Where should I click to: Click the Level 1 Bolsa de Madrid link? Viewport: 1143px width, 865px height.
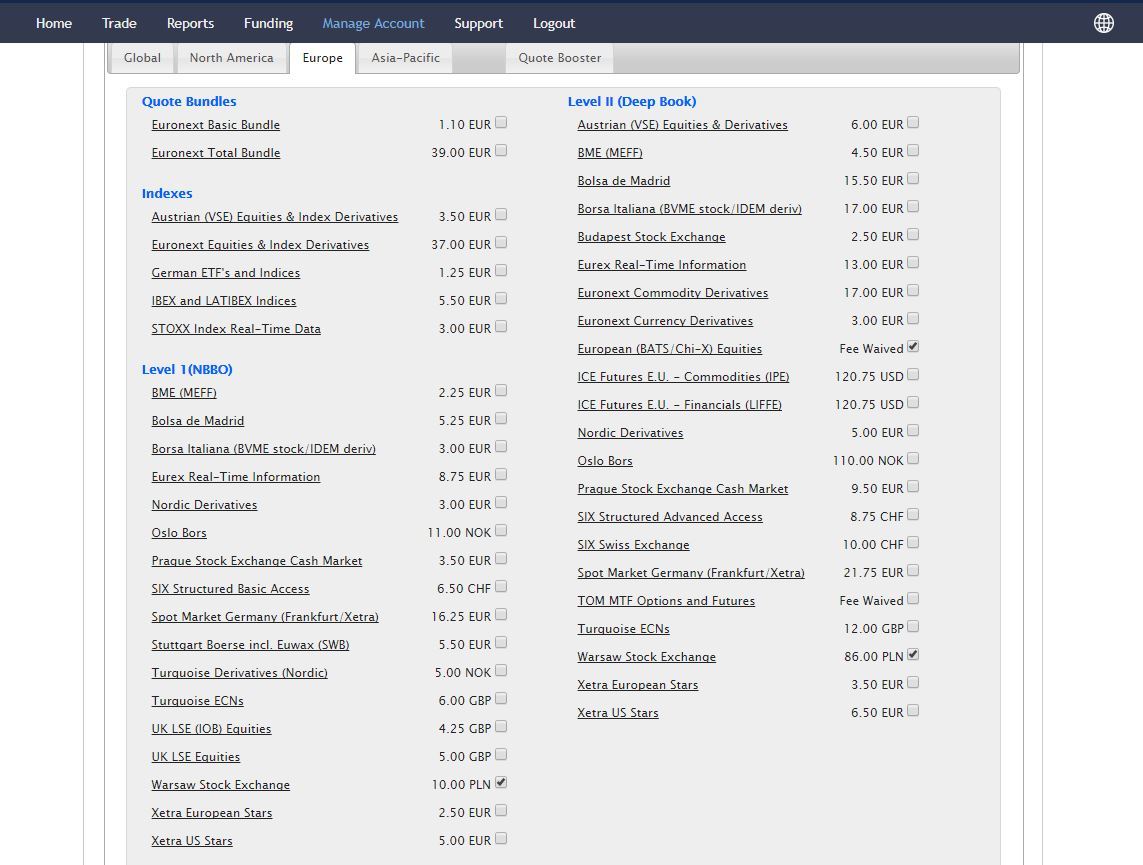tap(198, 421)
